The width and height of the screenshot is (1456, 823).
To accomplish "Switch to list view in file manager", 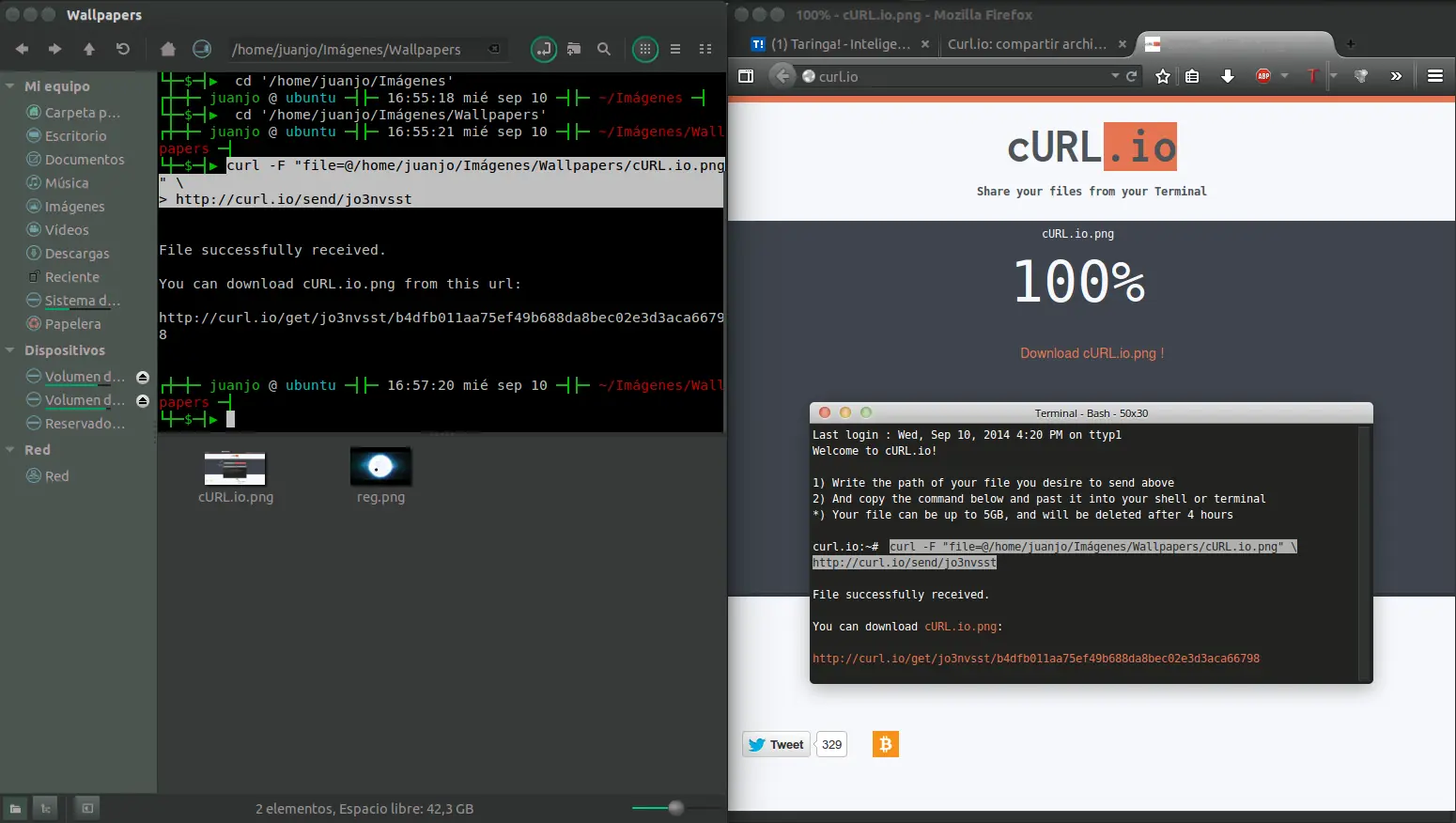I will 675,49.
